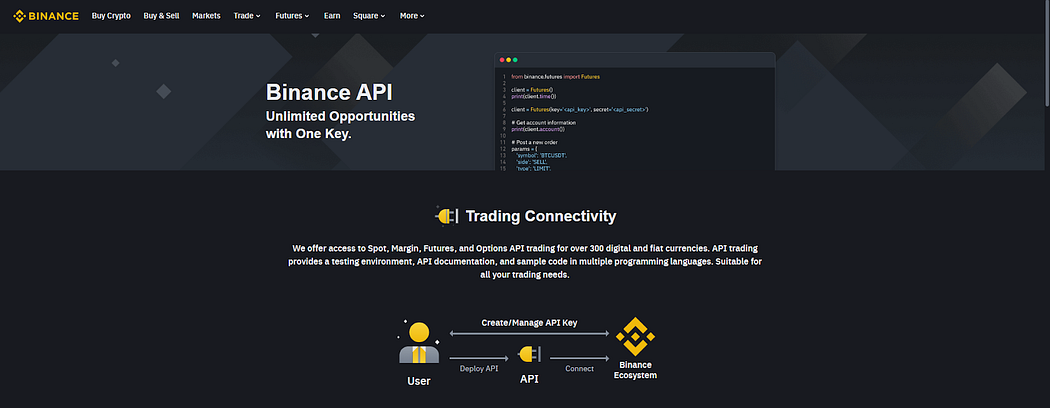Expand the Square dropdown menu
This screenshot has height=408, width=1050.
point(370,15)
